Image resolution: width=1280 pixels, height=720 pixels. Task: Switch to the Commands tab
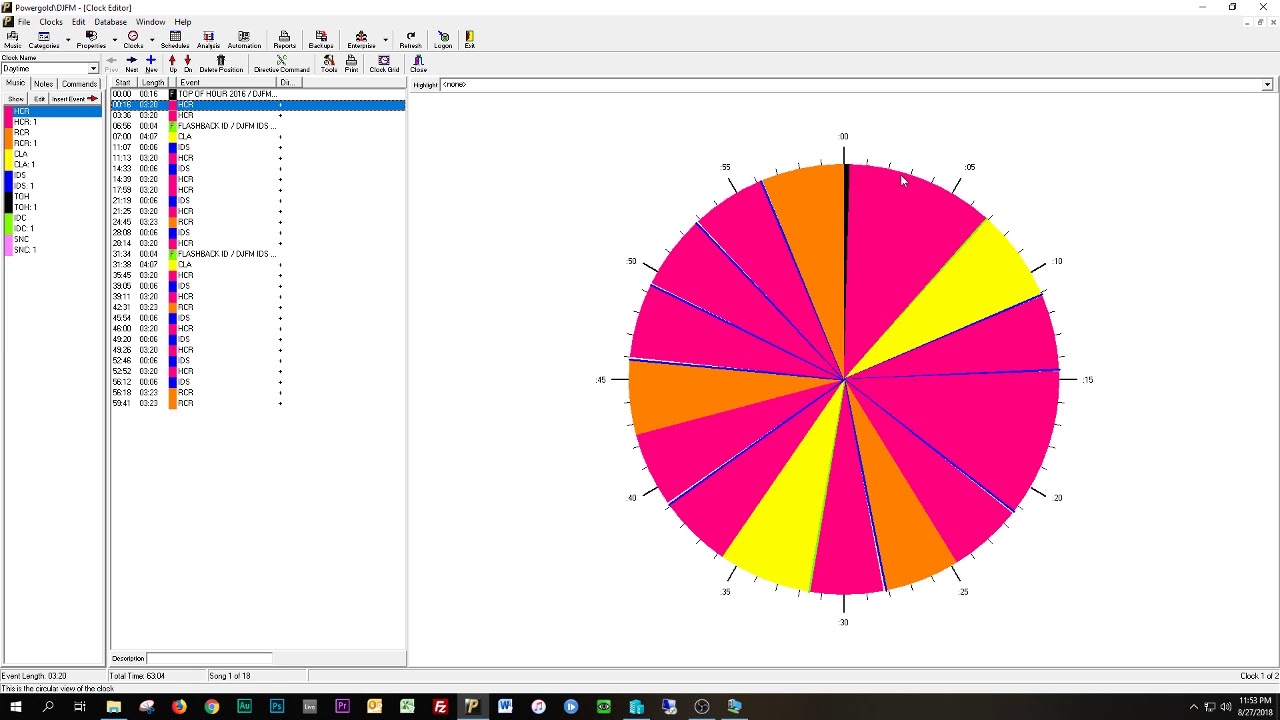click(80, 84)
